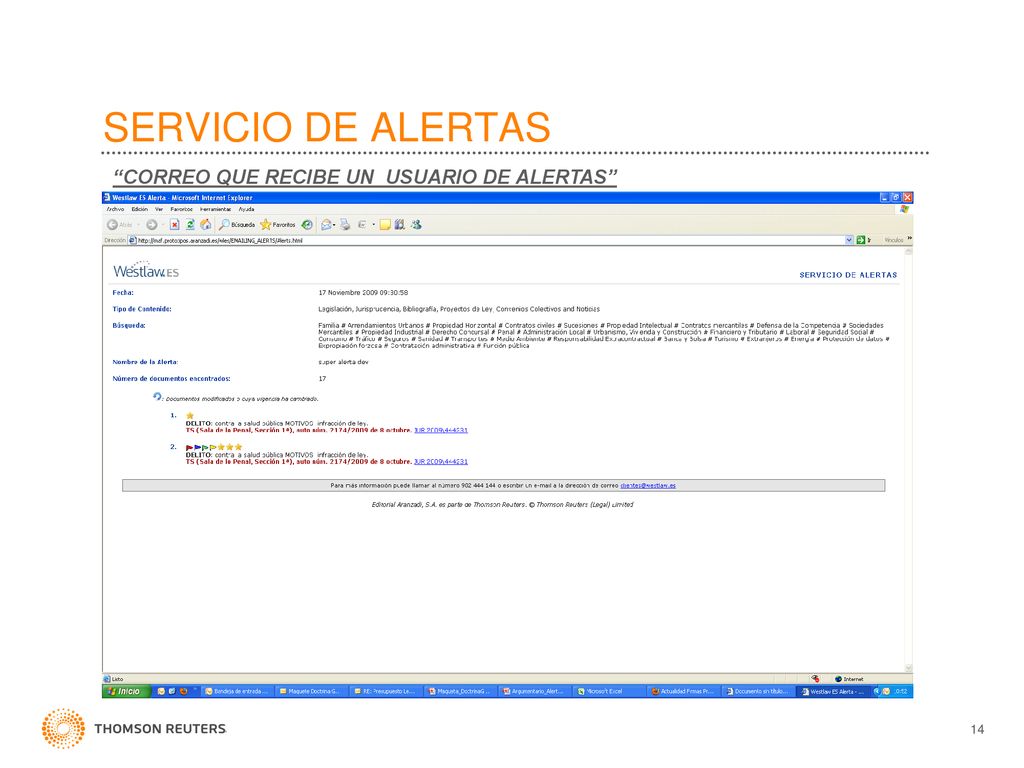This screenshot has height=768, width=1024.
Task: Expand the Vínculos links chevron
Action: tap(909, 239)
